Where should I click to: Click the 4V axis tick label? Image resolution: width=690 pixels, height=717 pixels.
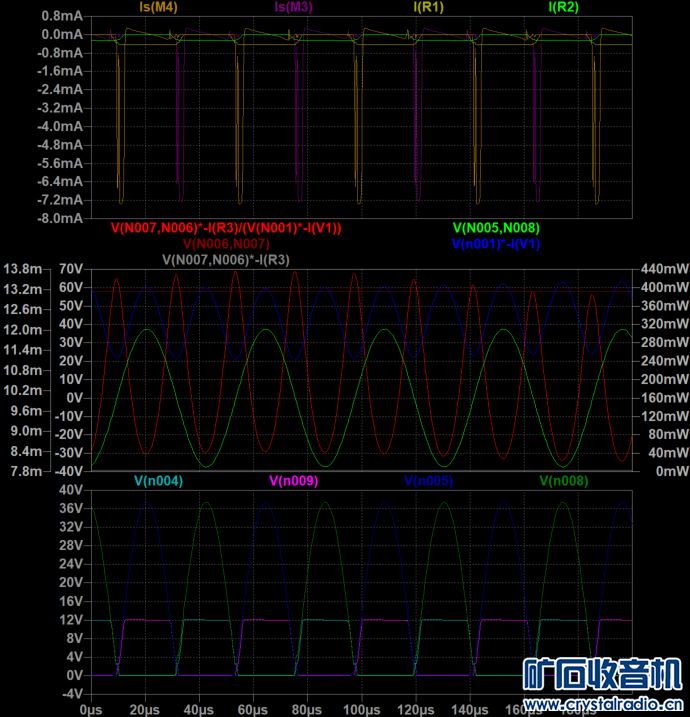click(75, 657)
